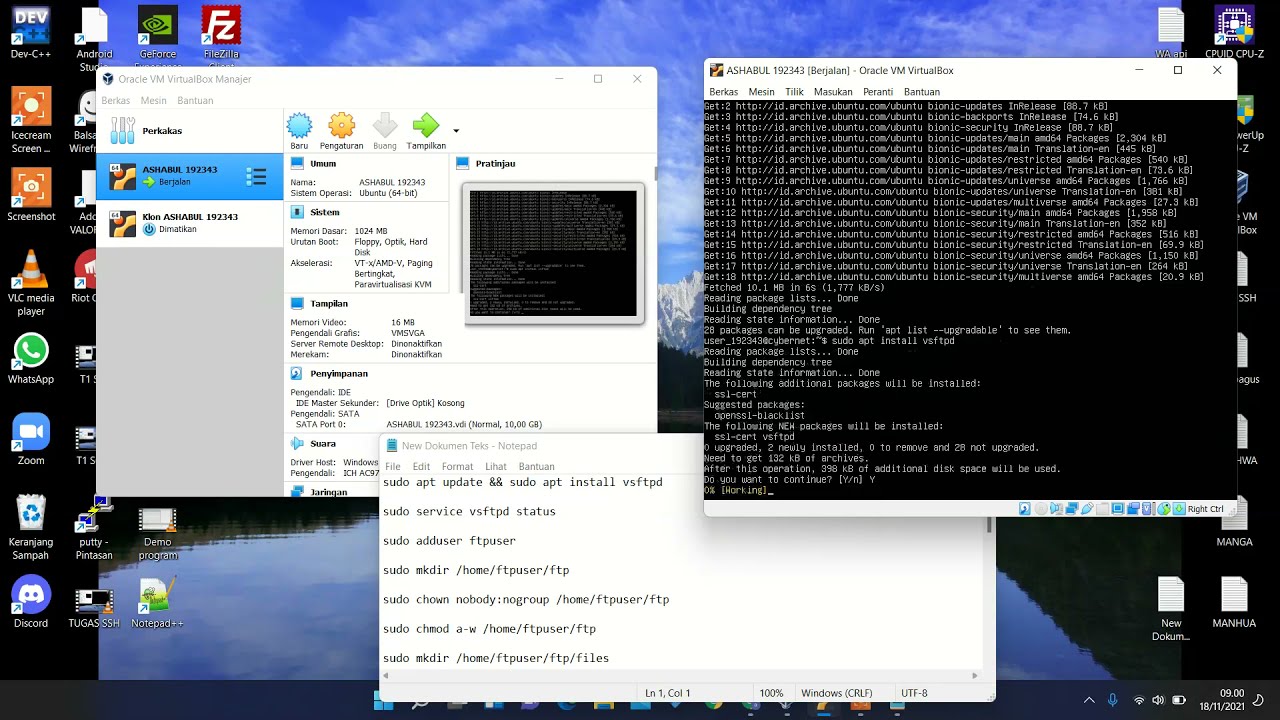Open Format menu in Notepad

point(457,466)
